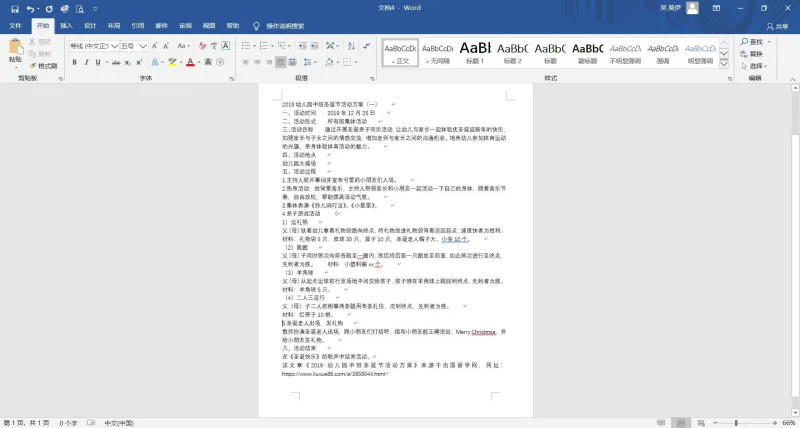Open the luxue86.com URL in the document
Screen dimensions: 800x428
(334, 374)
